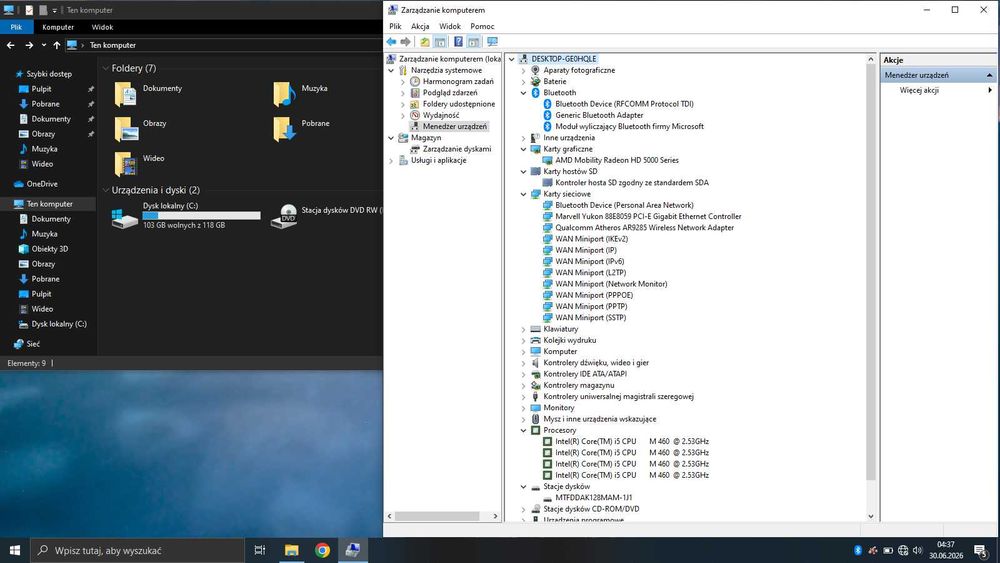Screen dimensions: 1000x563
Task: Click the Dysk lokalny (C:) drive icon in Explorer
Action: [125, 217]
